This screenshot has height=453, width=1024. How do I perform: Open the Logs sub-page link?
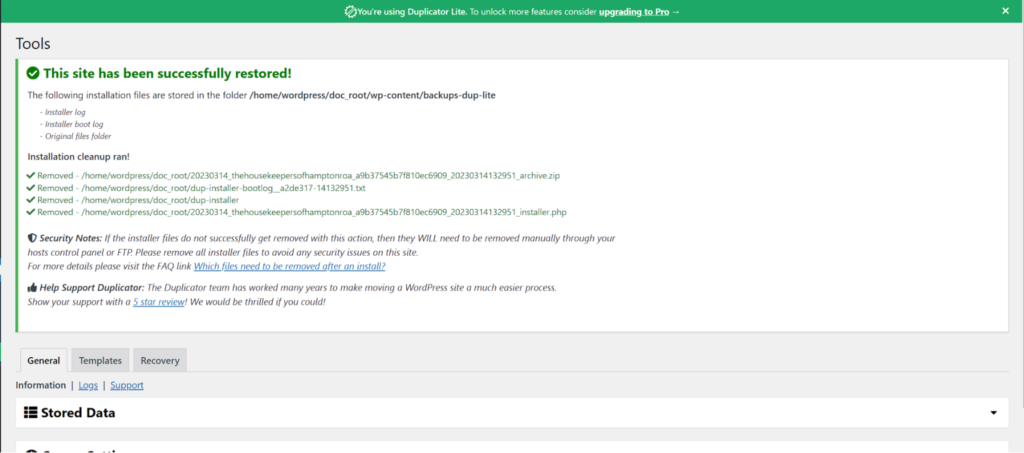(x=88, y=385)
